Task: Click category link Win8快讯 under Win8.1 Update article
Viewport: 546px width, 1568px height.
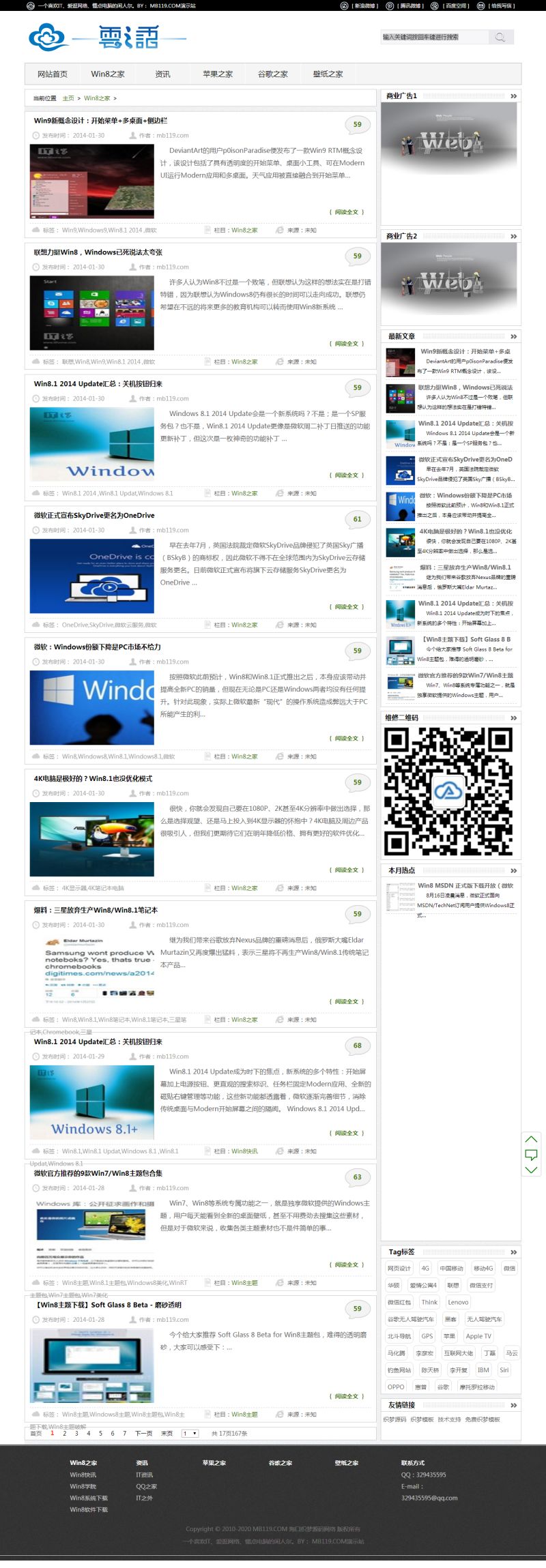Action: 244,1151
